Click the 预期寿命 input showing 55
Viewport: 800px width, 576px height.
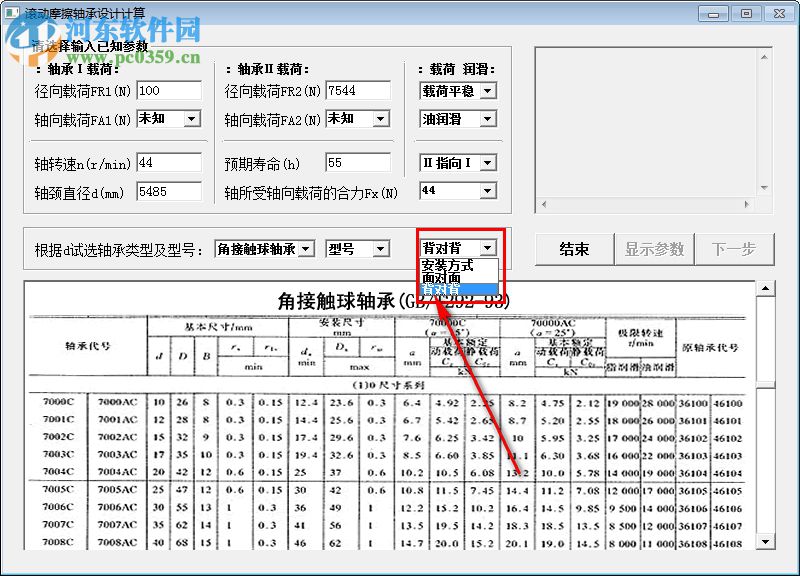360,161
